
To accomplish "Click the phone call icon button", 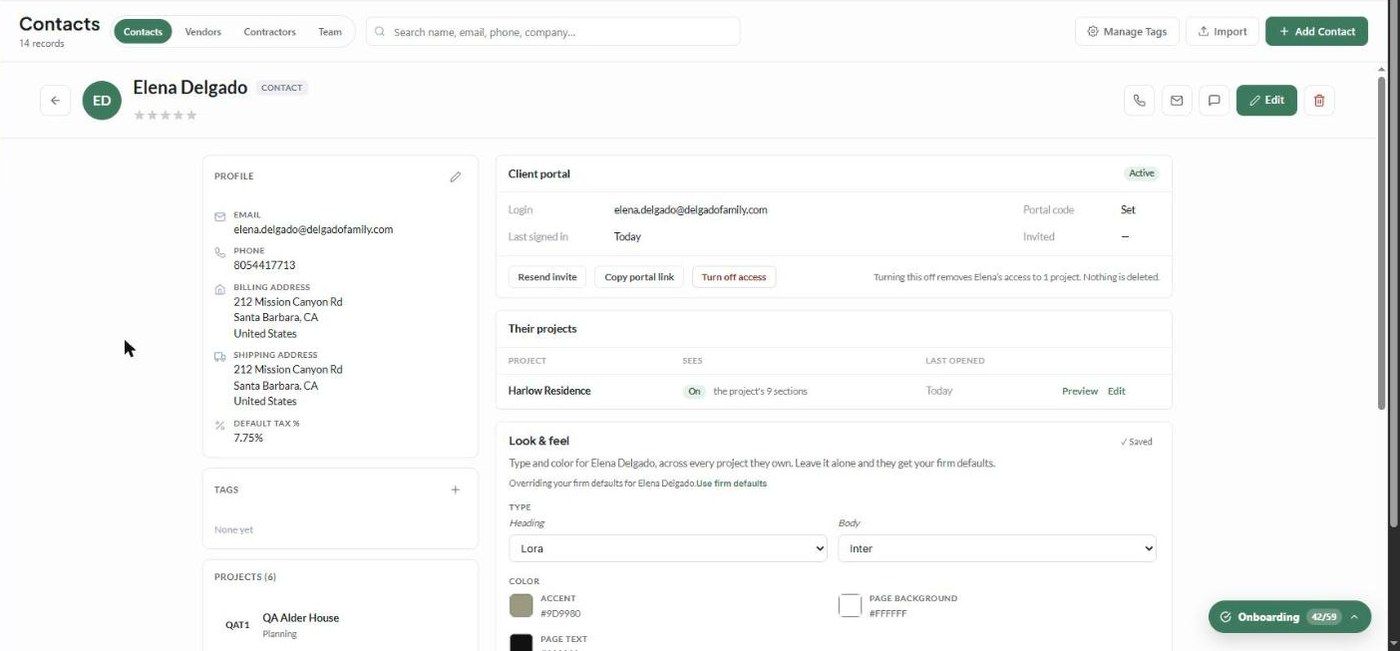I will (x=1139, y=100).
